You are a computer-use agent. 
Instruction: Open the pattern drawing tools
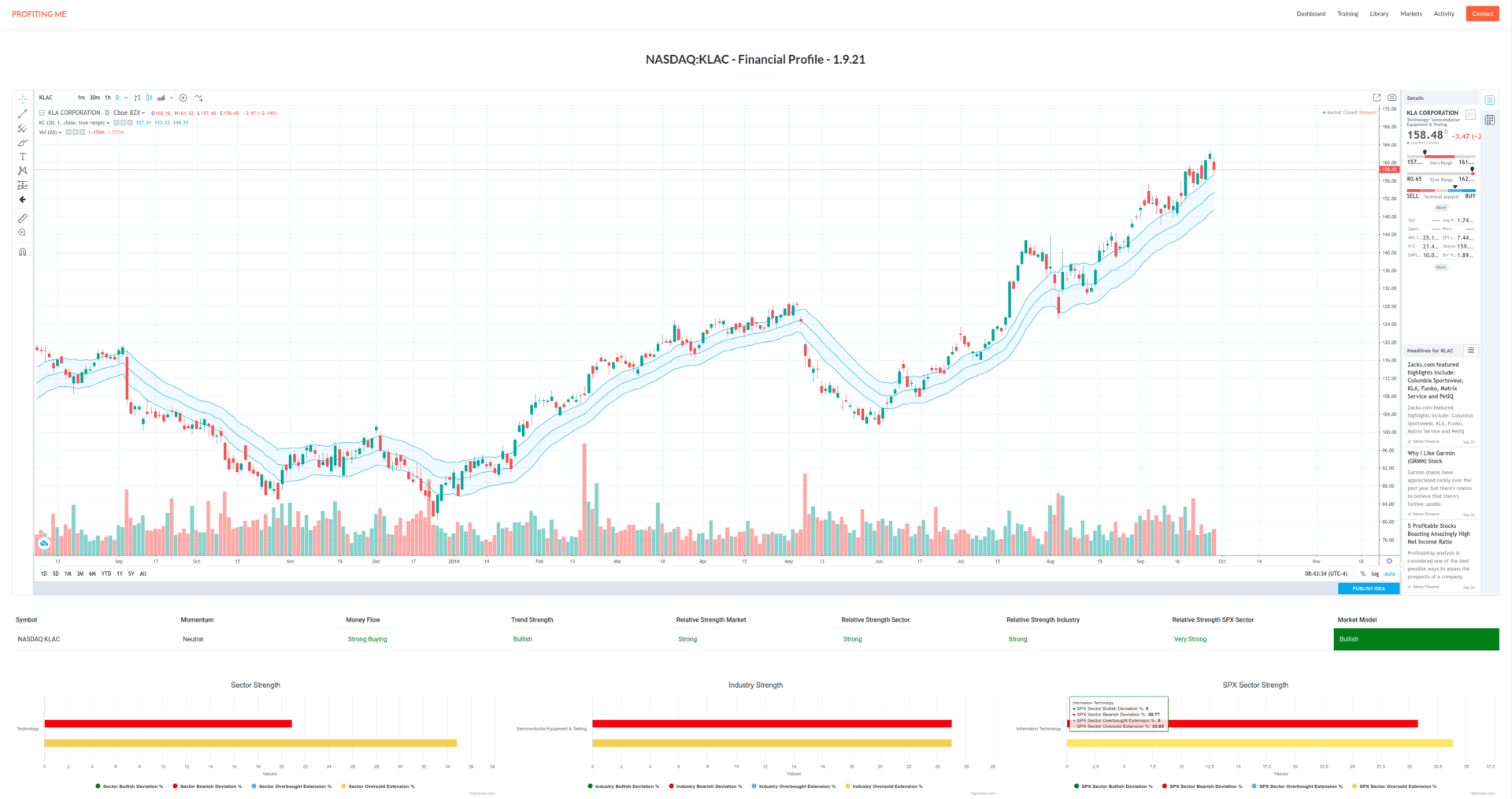[x=22, y=170]
